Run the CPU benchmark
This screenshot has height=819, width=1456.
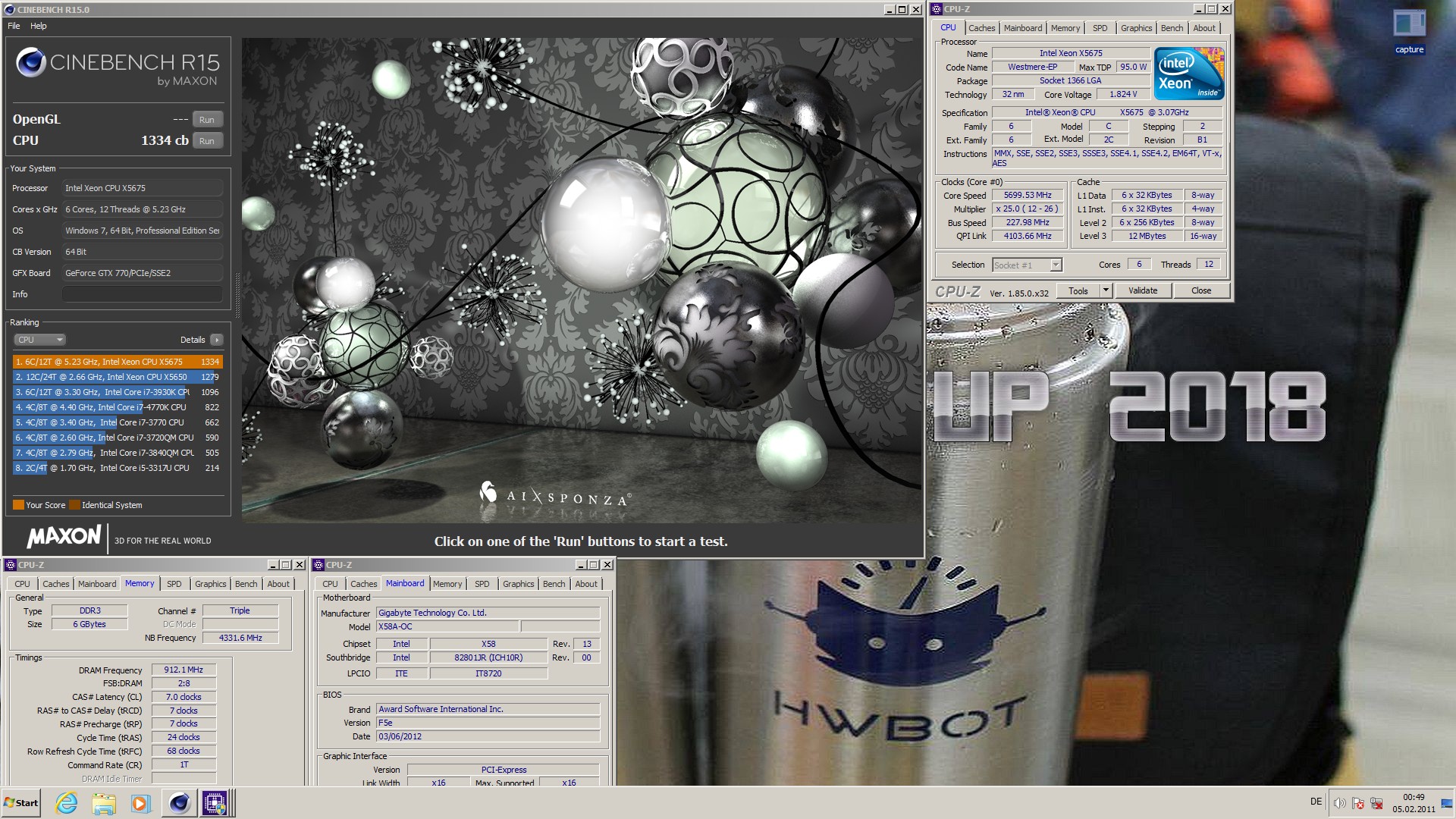pyautogui.click(x=207, y=141)
